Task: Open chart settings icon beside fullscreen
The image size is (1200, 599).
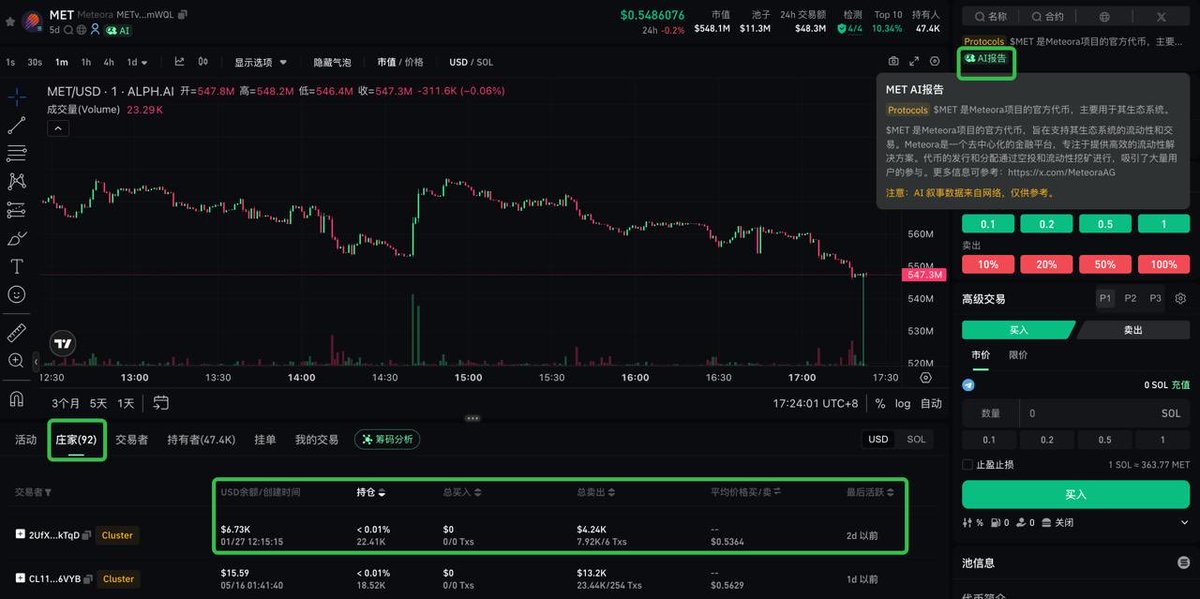Action: click(933, 62)
